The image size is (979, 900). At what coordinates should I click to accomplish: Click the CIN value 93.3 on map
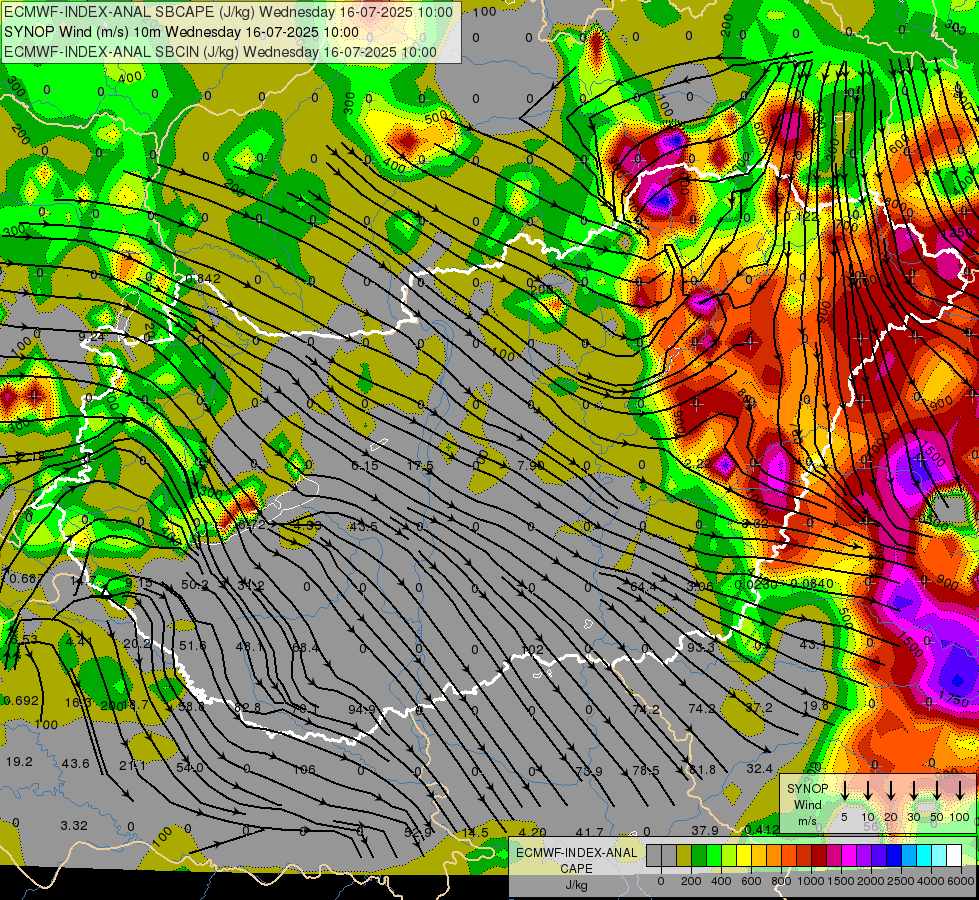(x=701, y=648)
